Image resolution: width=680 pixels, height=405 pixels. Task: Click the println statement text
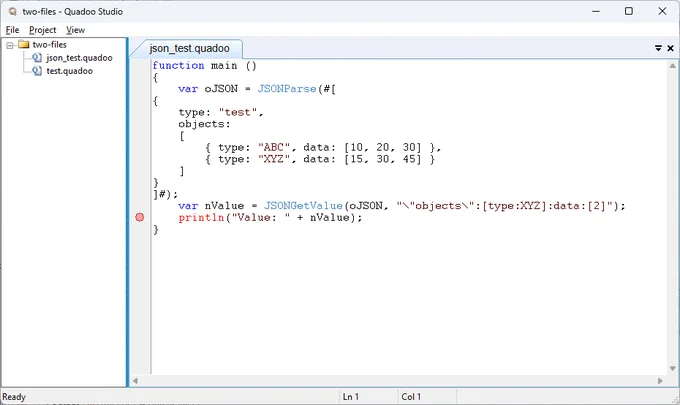coord(270,217)
